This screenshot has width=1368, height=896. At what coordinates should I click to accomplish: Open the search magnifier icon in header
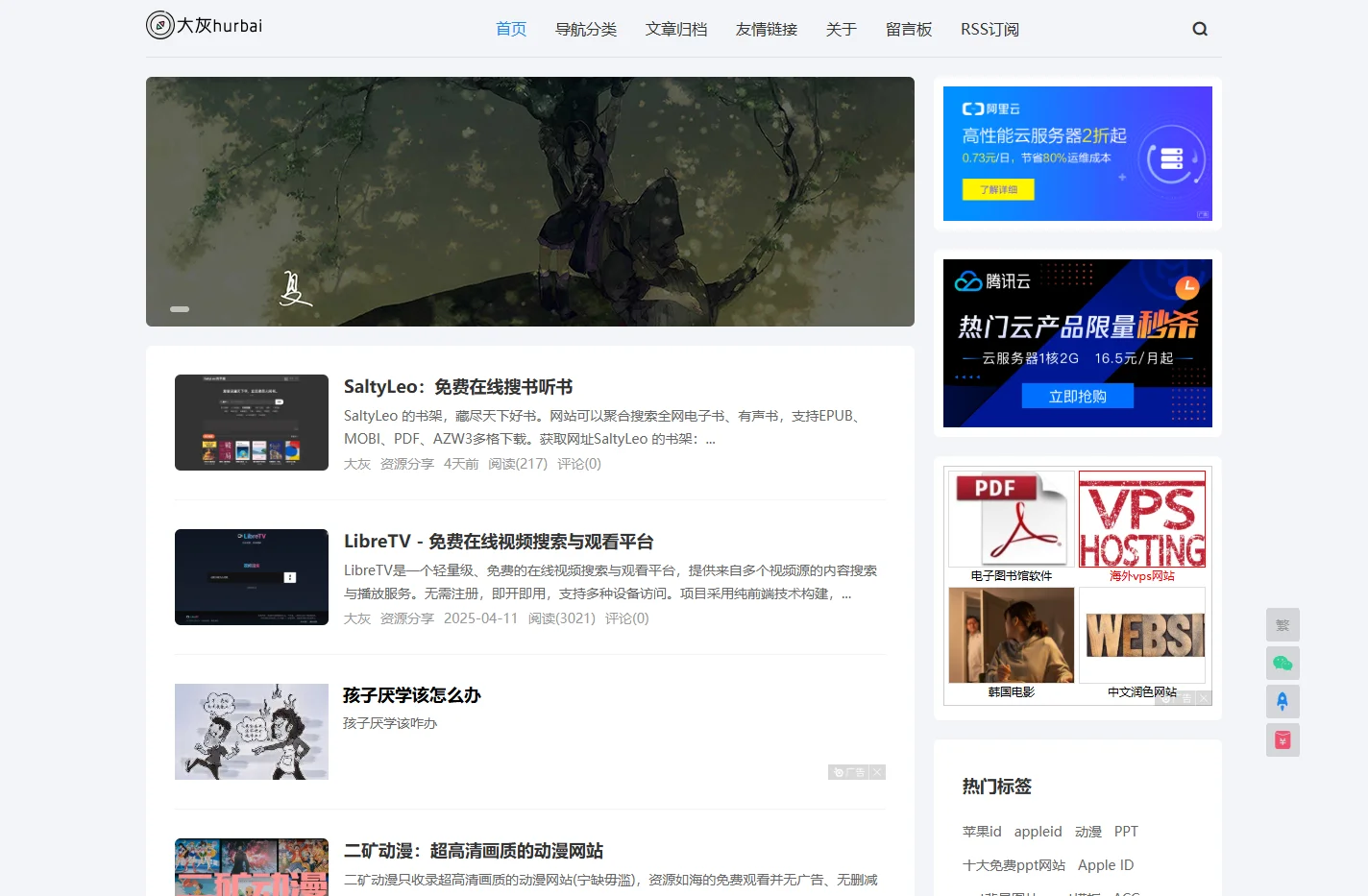1200,29
